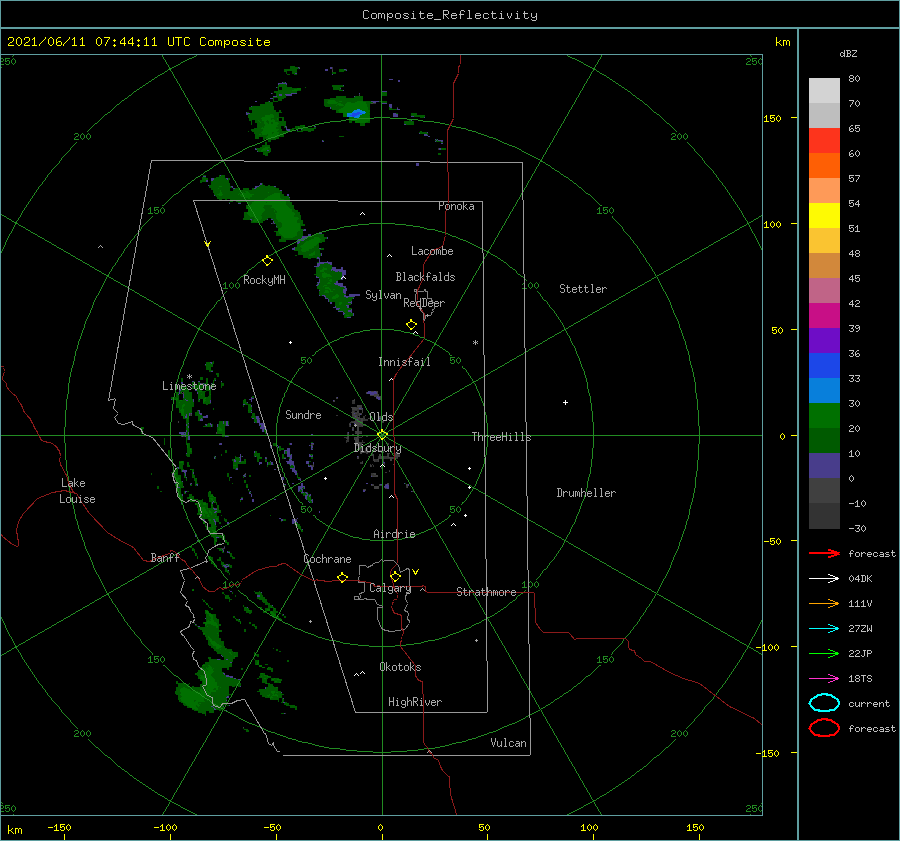Click the asterisk marker above Limestone label
The image size is (900, 841).
click(x=189, y=377)
